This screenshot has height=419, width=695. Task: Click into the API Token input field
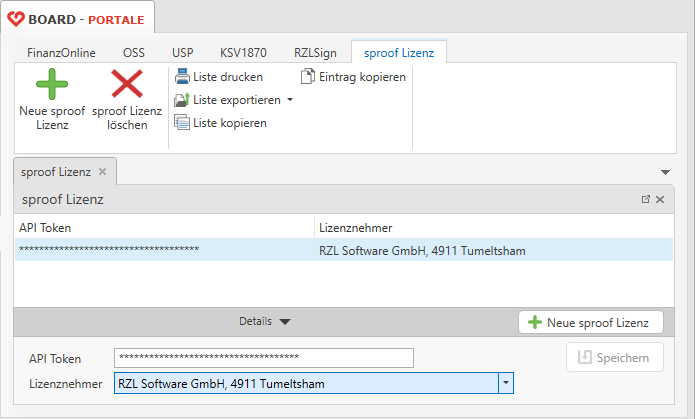pyautogui.click(x=264, y=358)
